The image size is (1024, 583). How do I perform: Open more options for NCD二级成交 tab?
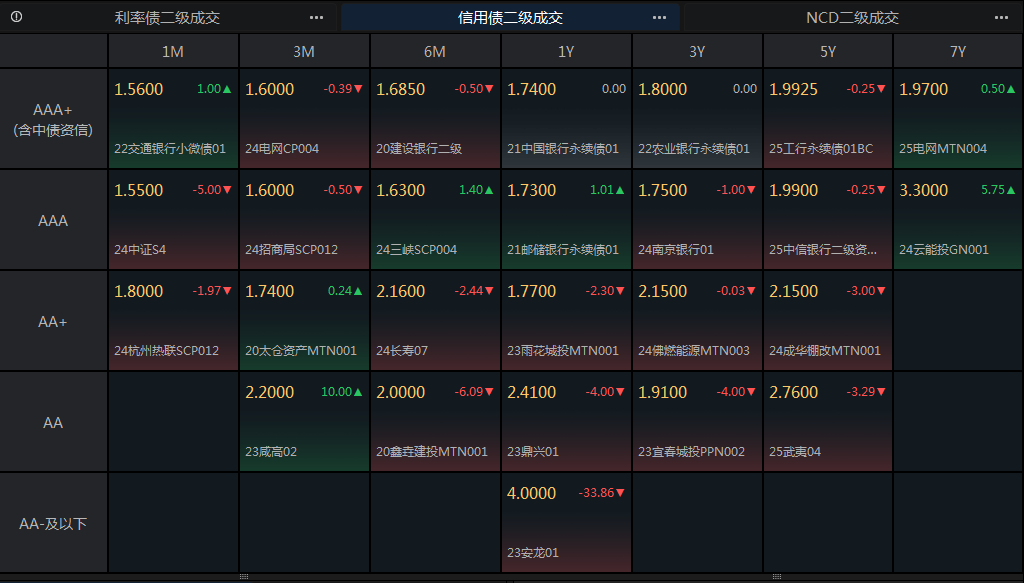point(1001,18)
